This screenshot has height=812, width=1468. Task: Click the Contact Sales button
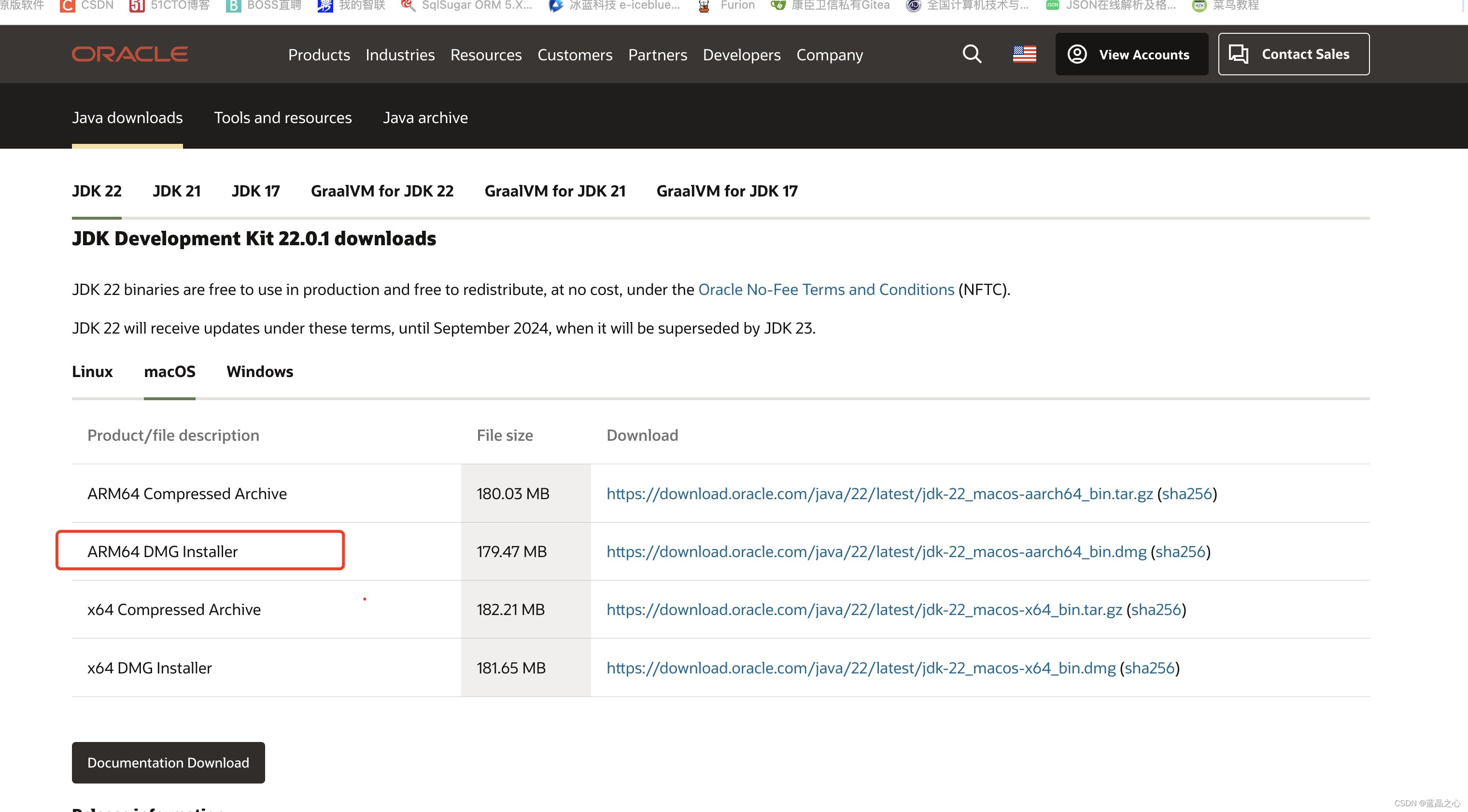[1294, 54]
